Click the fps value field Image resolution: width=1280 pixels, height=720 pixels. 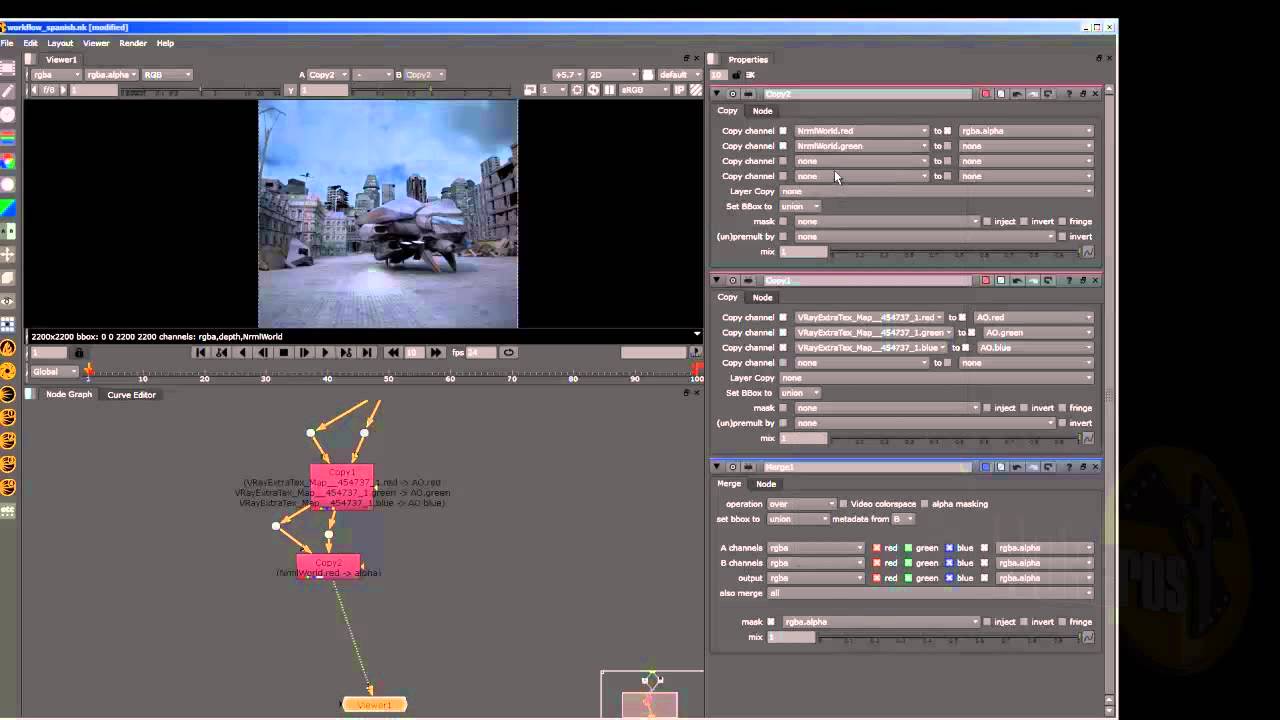coord(481,352)
